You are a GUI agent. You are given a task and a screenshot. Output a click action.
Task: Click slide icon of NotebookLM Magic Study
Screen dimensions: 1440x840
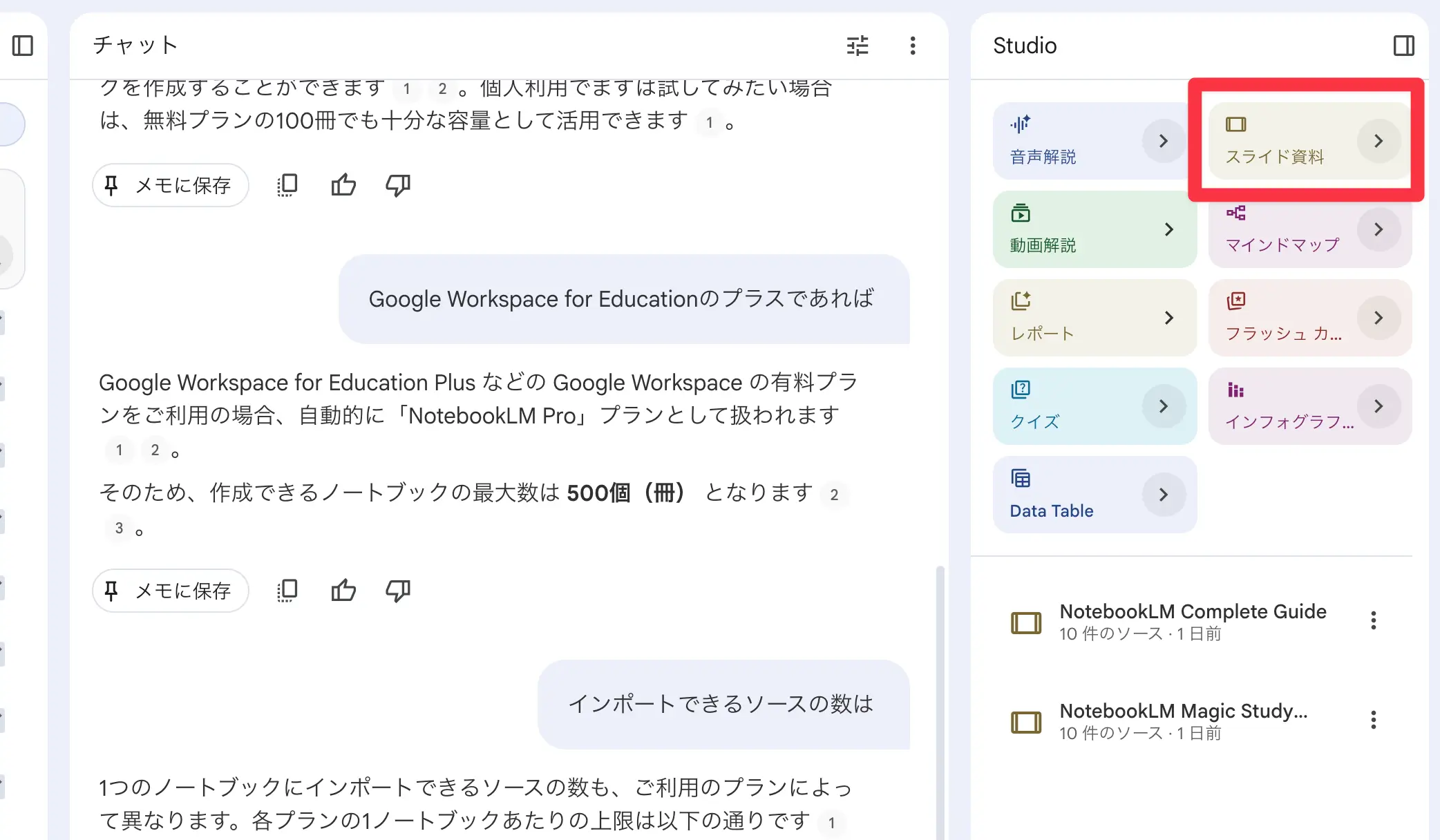pos(1026,722)
